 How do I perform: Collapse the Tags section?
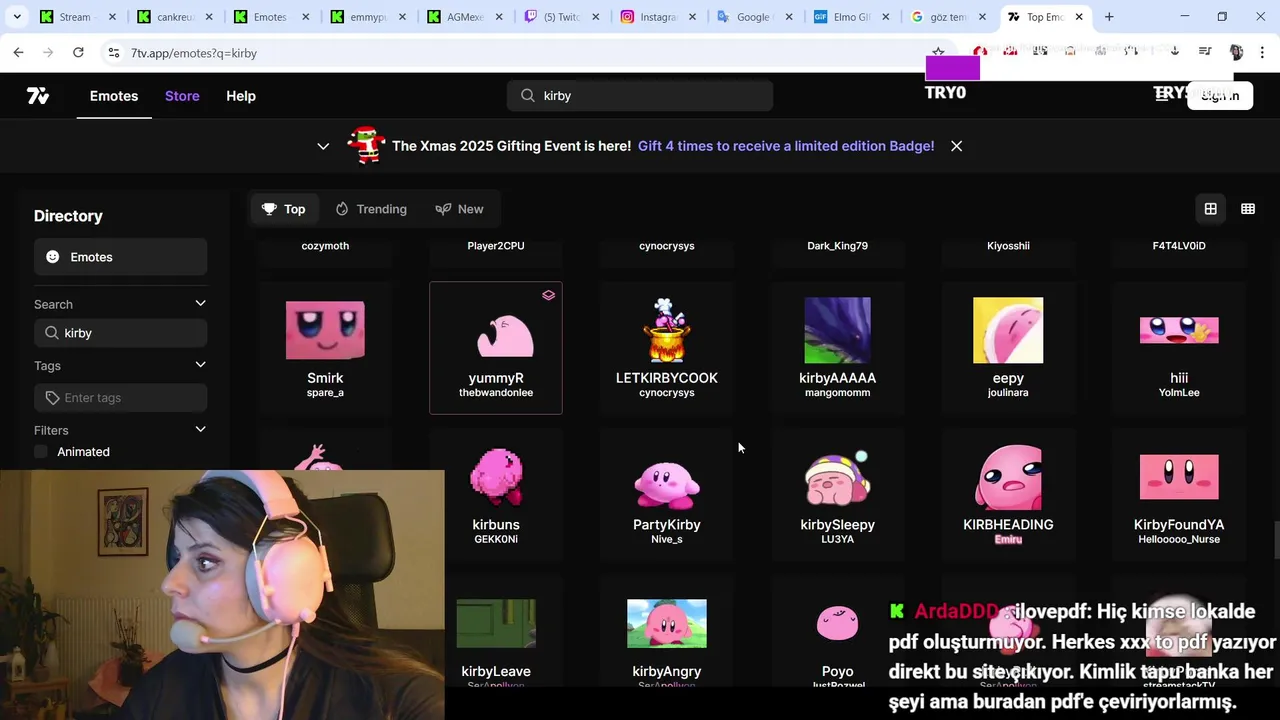pos(200,365)
